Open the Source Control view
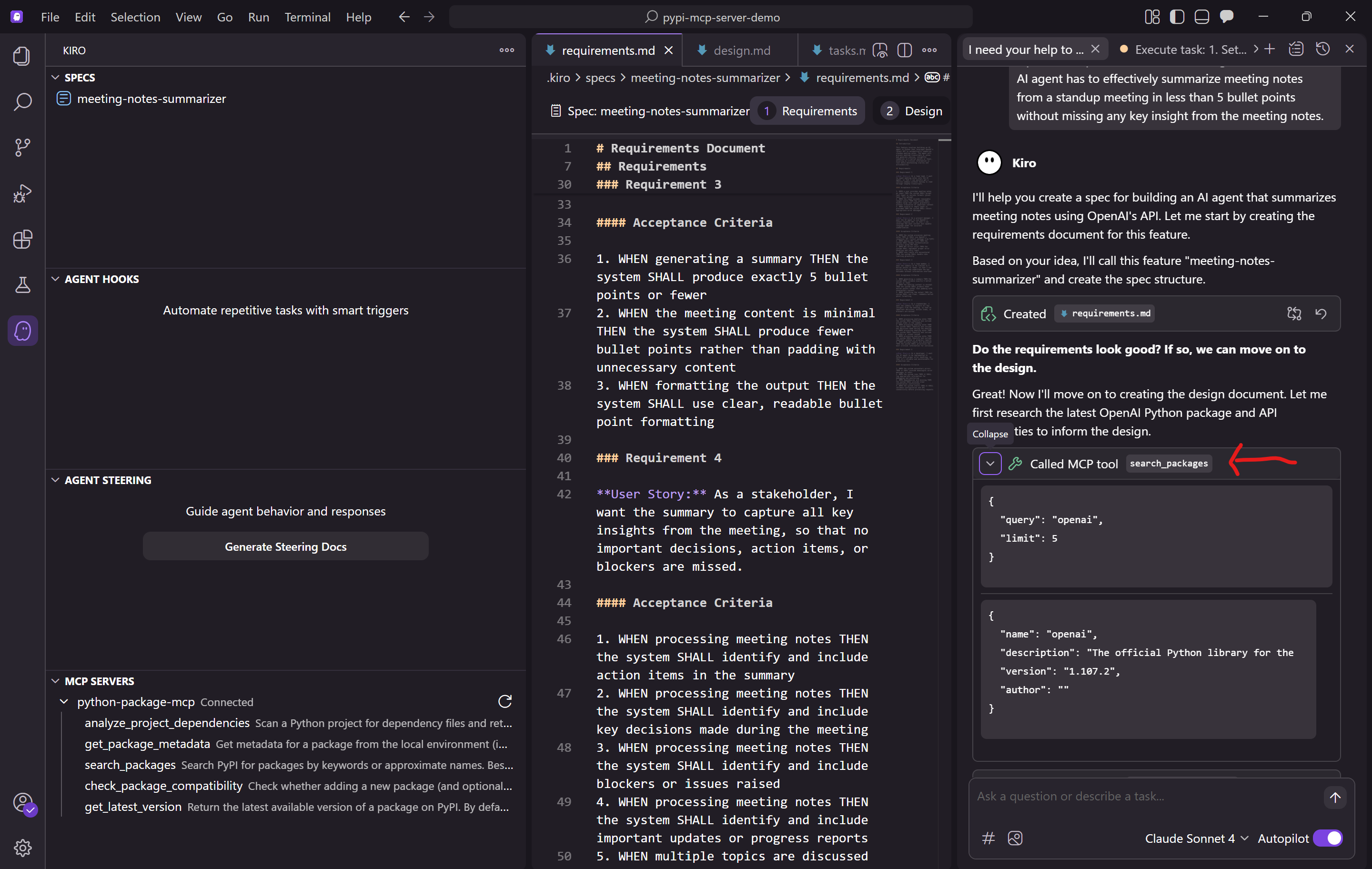The image size is (1372, 869). (23, 148)
